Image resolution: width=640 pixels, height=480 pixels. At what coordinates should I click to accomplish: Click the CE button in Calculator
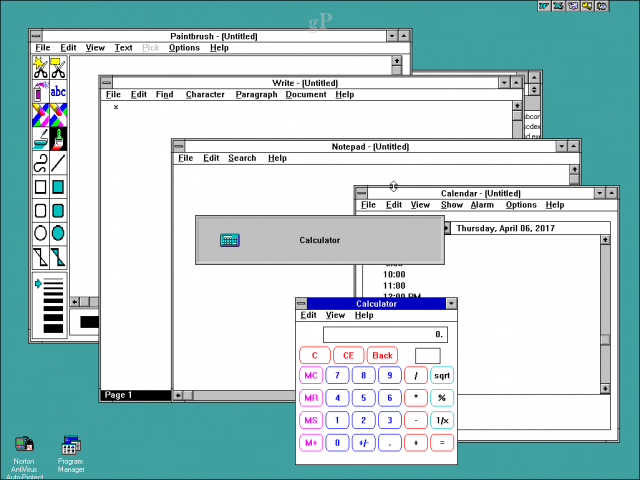click(348, 356)
